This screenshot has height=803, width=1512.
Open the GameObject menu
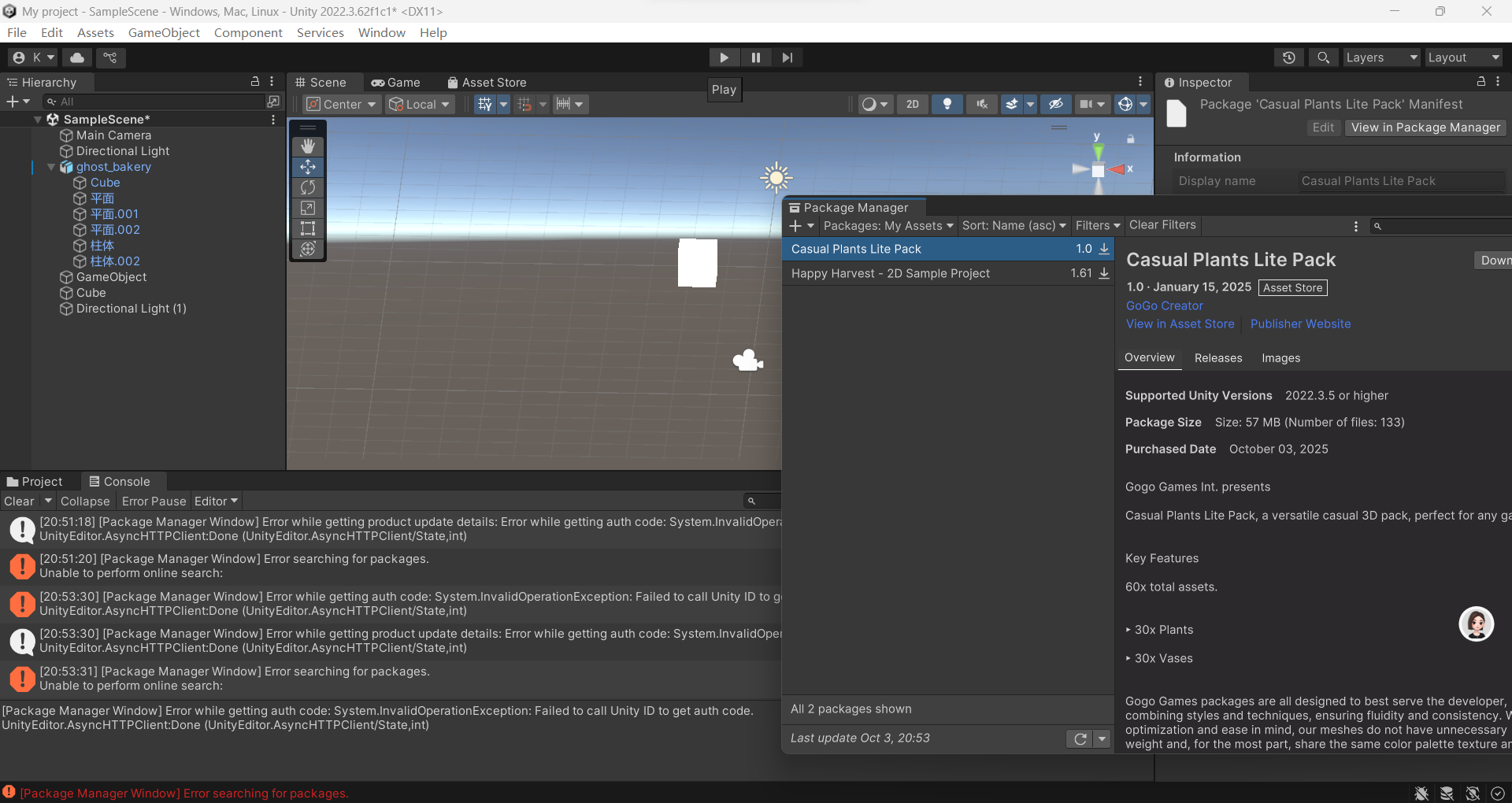(164, 32)
